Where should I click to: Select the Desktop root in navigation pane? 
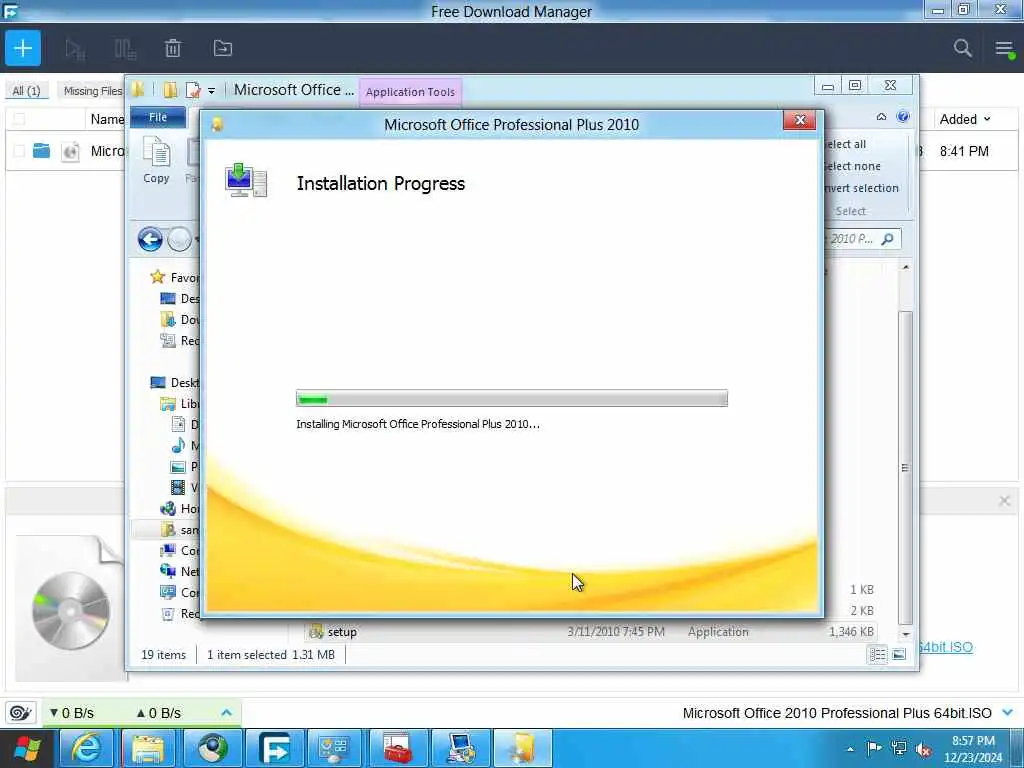point(174,383)
